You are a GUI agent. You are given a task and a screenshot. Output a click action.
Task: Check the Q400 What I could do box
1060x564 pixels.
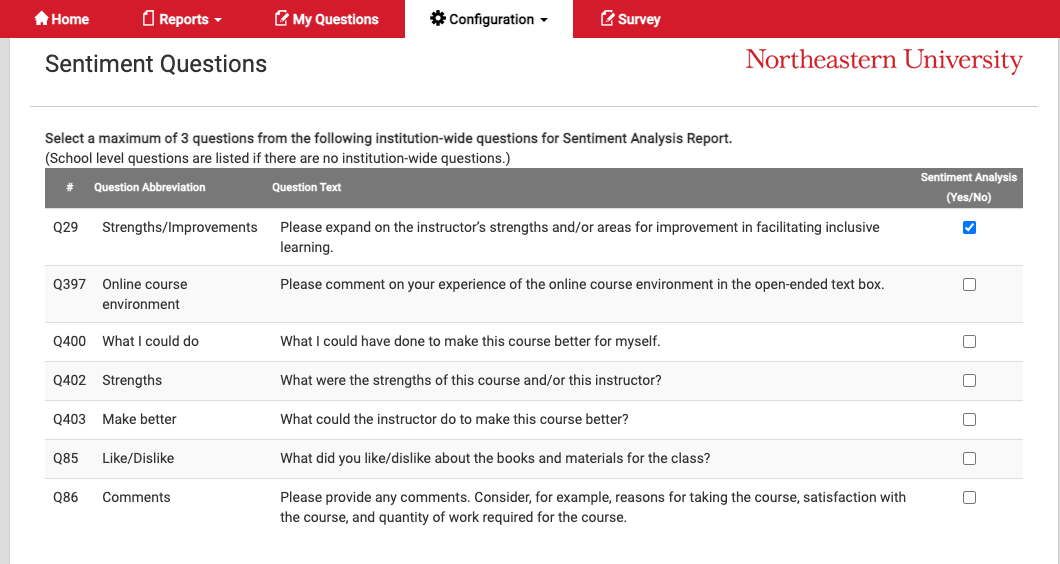tap(969, 342)
